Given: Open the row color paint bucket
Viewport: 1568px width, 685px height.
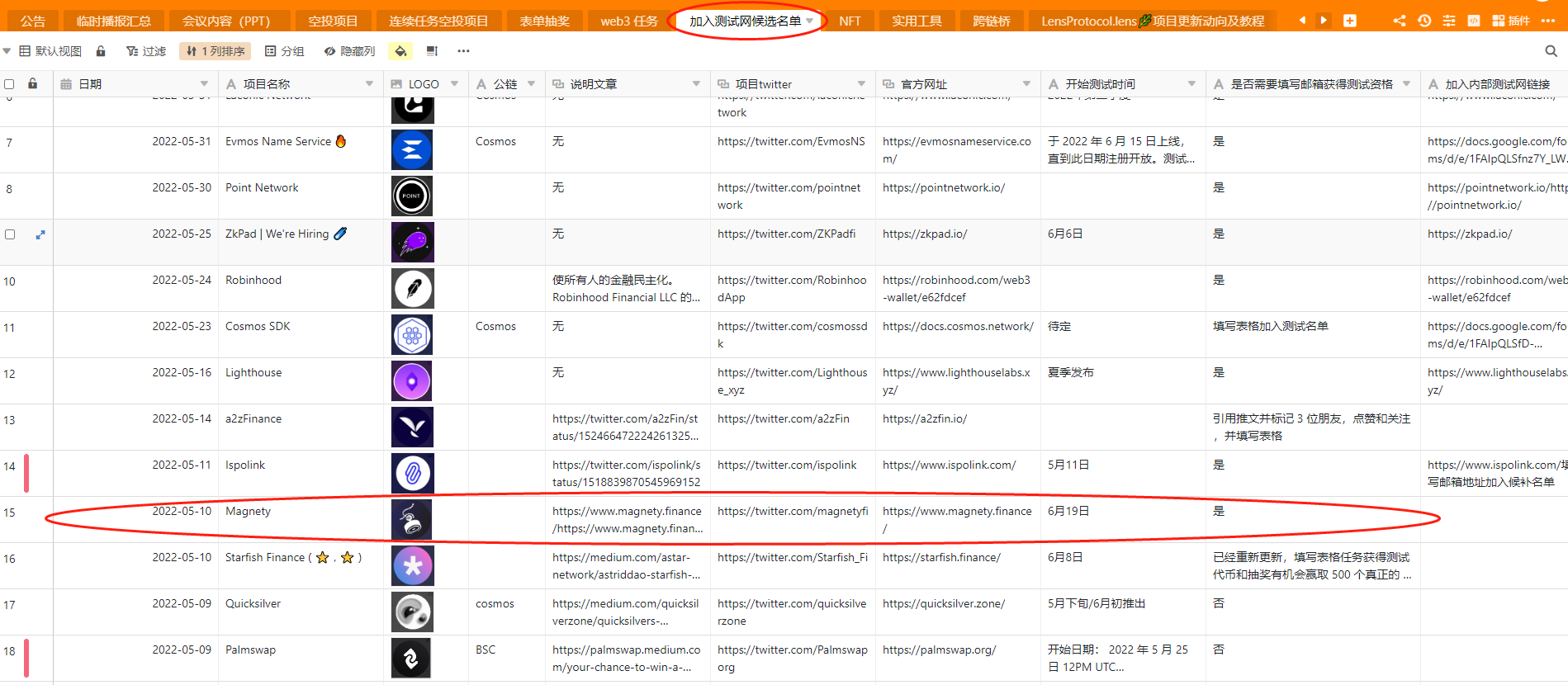Looking at the screenshot, I should click(x=400, y=51).
